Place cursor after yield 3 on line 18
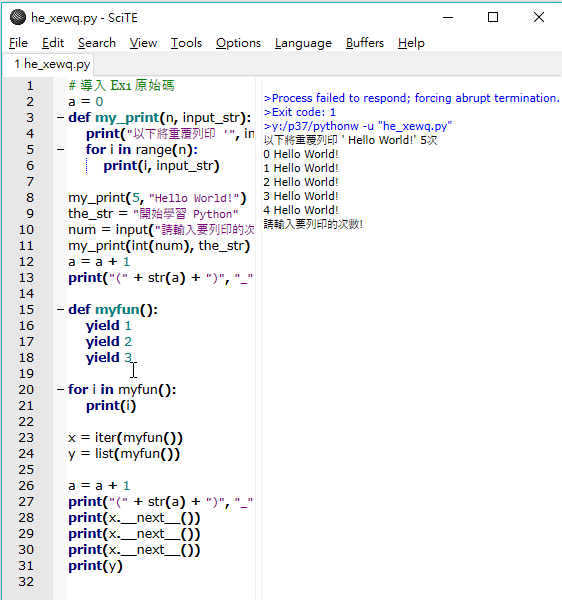Screen dimensions: 562x600 coord(133,358)
